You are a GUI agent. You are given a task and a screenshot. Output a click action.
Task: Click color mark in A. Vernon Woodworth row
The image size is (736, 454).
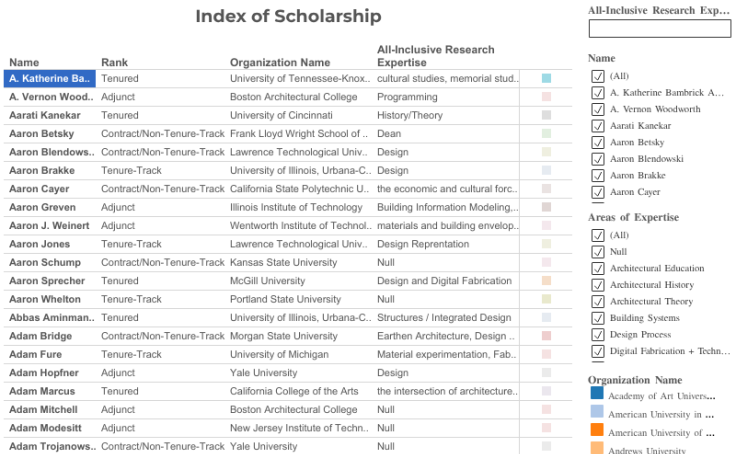(546, 97)
